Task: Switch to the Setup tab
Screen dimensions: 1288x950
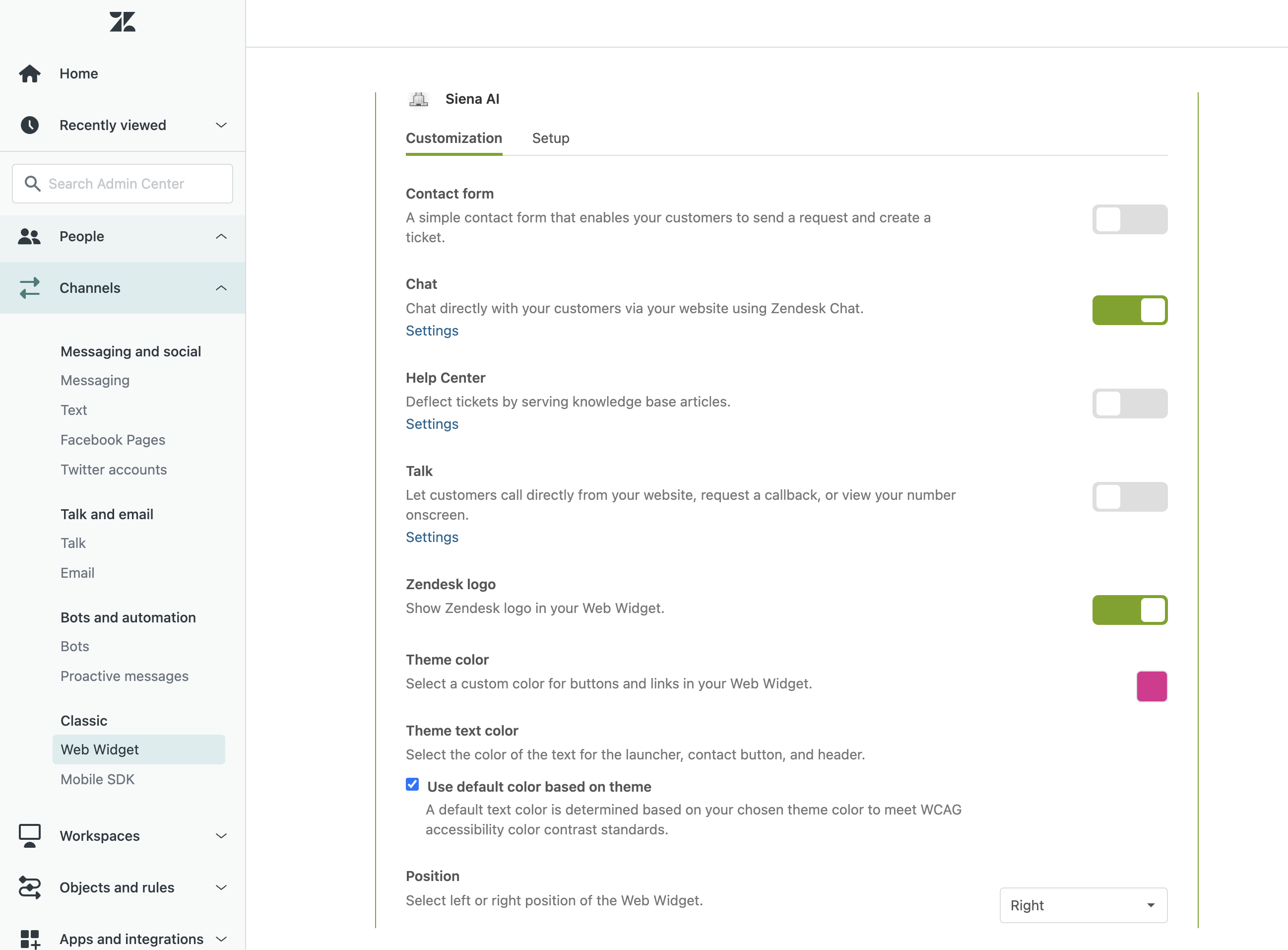Action: tap(551, 138)
